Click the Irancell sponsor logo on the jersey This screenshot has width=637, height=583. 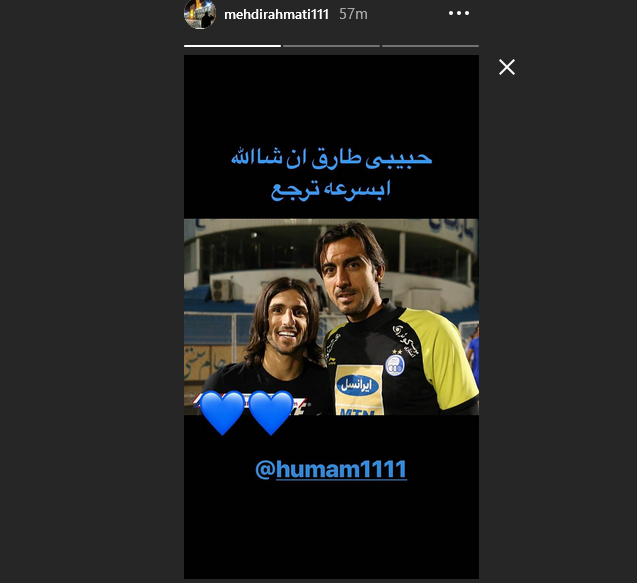click(358, 386)
